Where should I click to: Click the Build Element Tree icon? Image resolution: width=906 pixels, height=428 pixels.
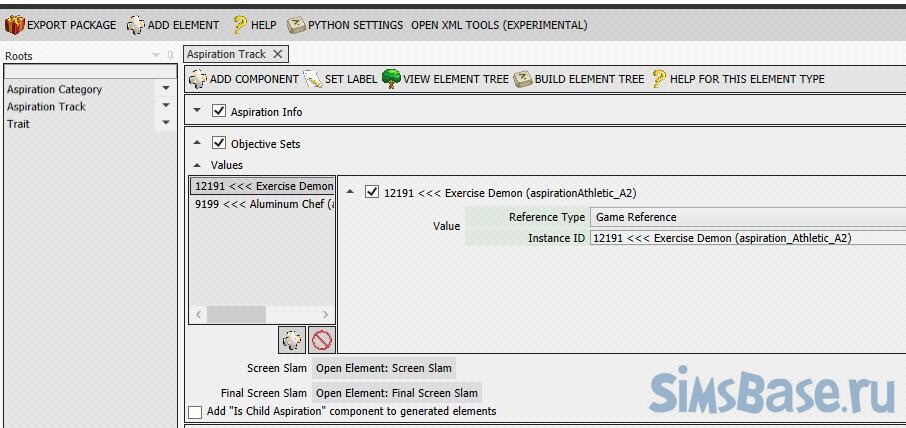tap(522, 79)
